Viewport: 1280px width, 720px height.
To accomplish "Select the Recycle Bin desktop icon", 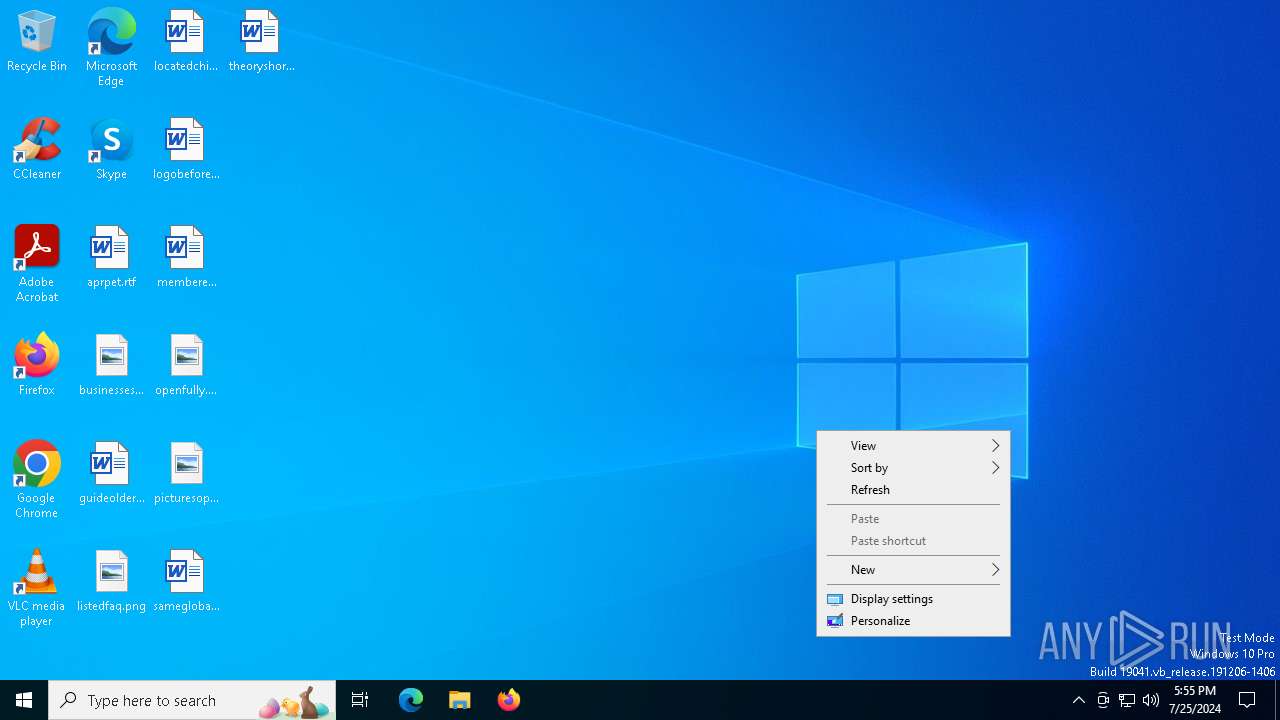I will [x=37, y=42].
